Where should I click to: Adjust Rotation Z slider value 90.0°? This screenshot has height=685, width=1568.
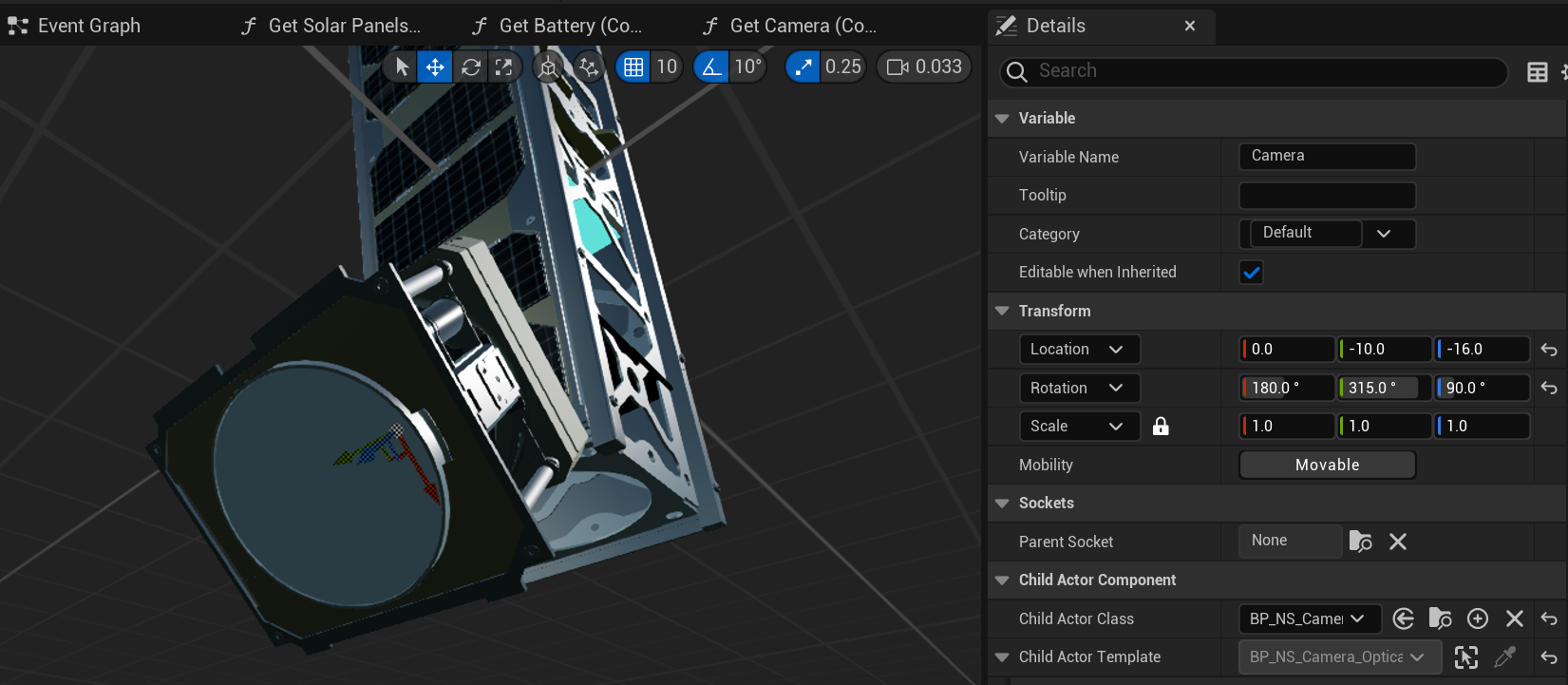[1482, 388]
